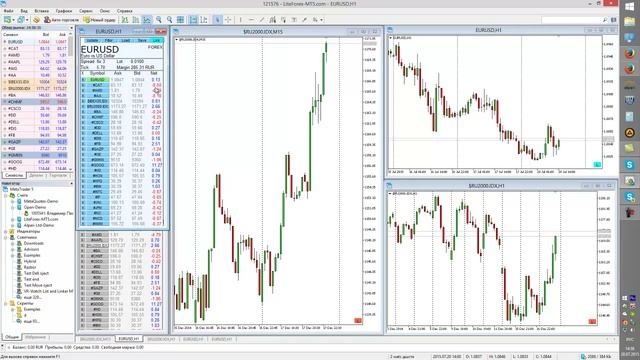Select LiteForex-MT5.com in the Navigator
This screenshot has width=640, height=360.
(41, 219)
